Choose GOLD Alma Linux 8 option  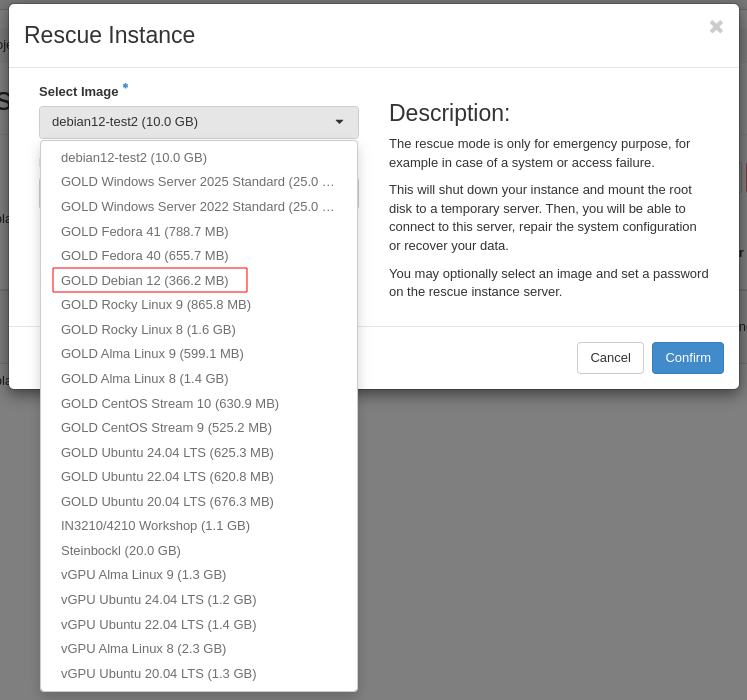199,379
